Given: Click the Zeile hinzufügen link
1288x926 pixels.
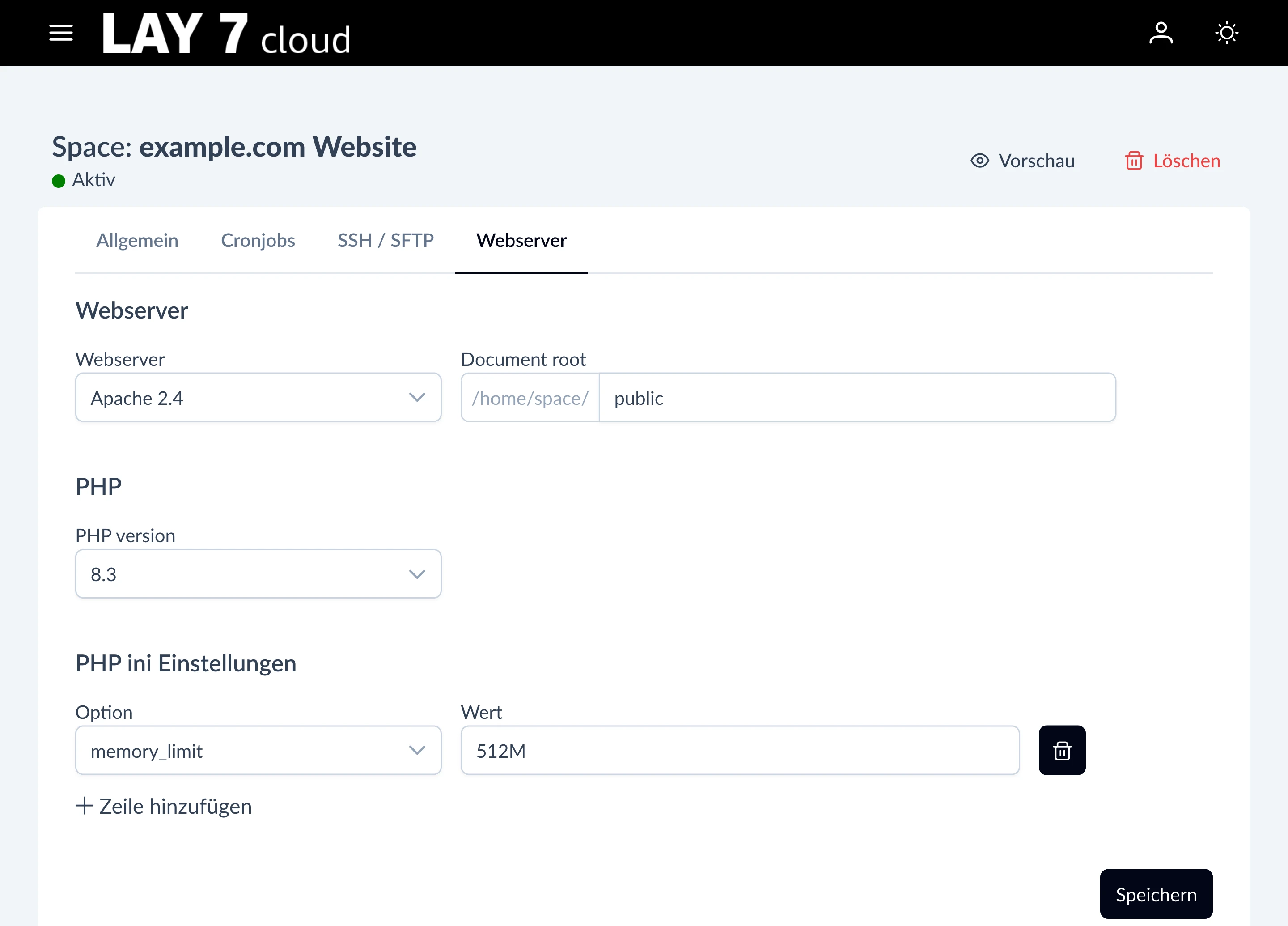Looking at the screenshot, I should 175,806.
